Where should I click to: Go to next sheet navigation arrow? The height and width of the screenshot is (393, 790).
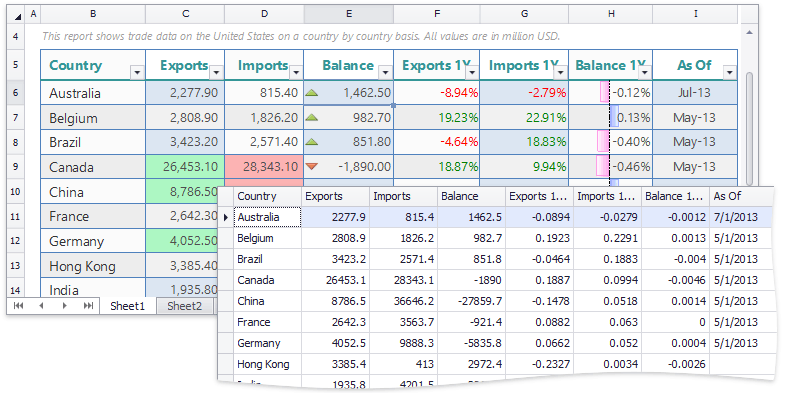64,305
